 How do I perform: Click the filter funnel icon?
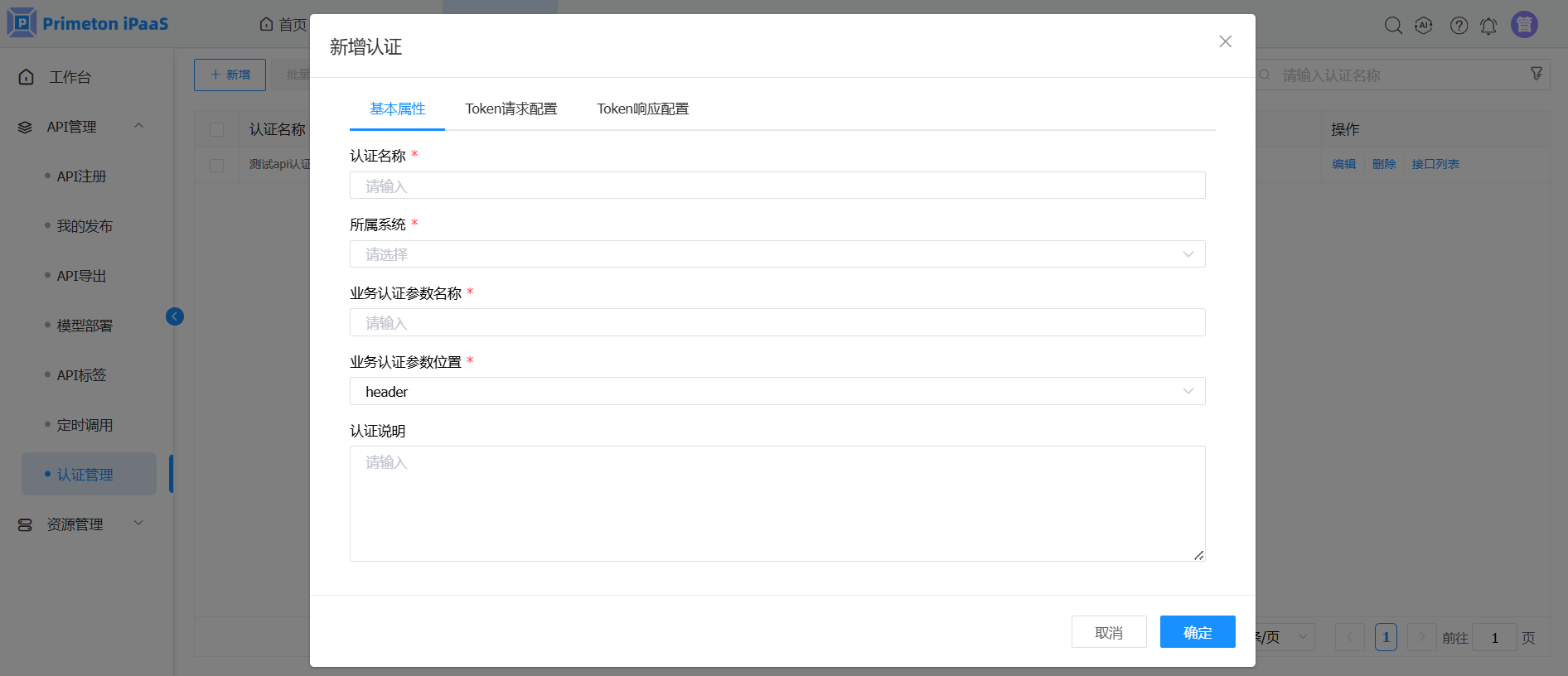[x=1536, y=75]
